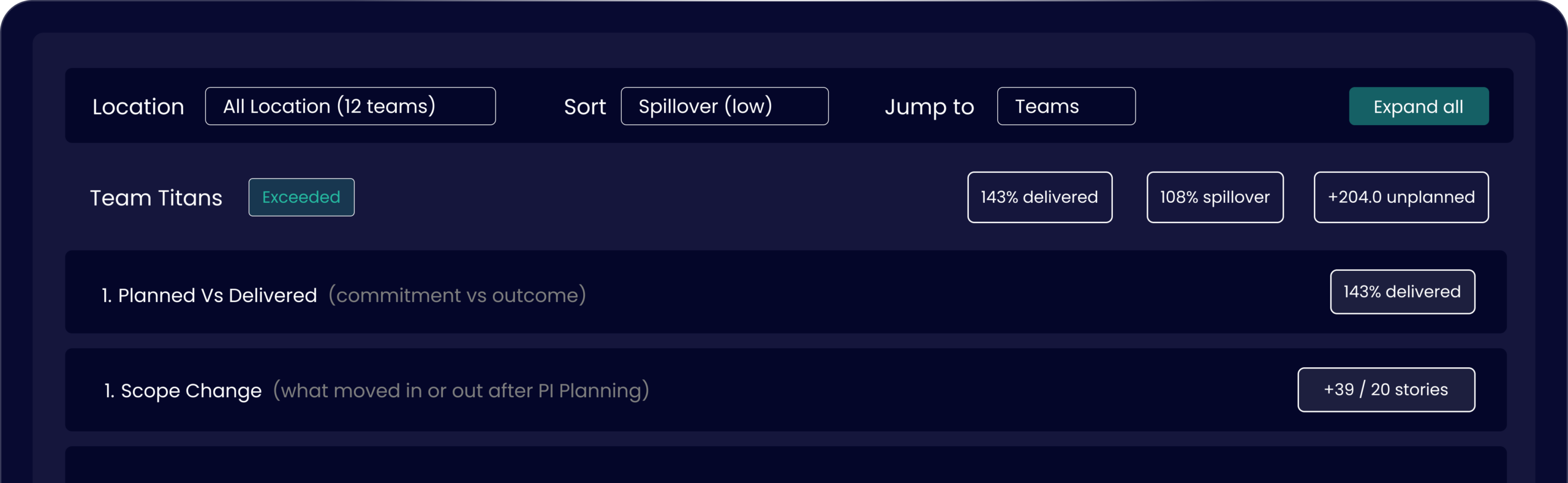Screen dimensions: 1568x483
Task: Select the Team Titans heading
Action: 156,198
